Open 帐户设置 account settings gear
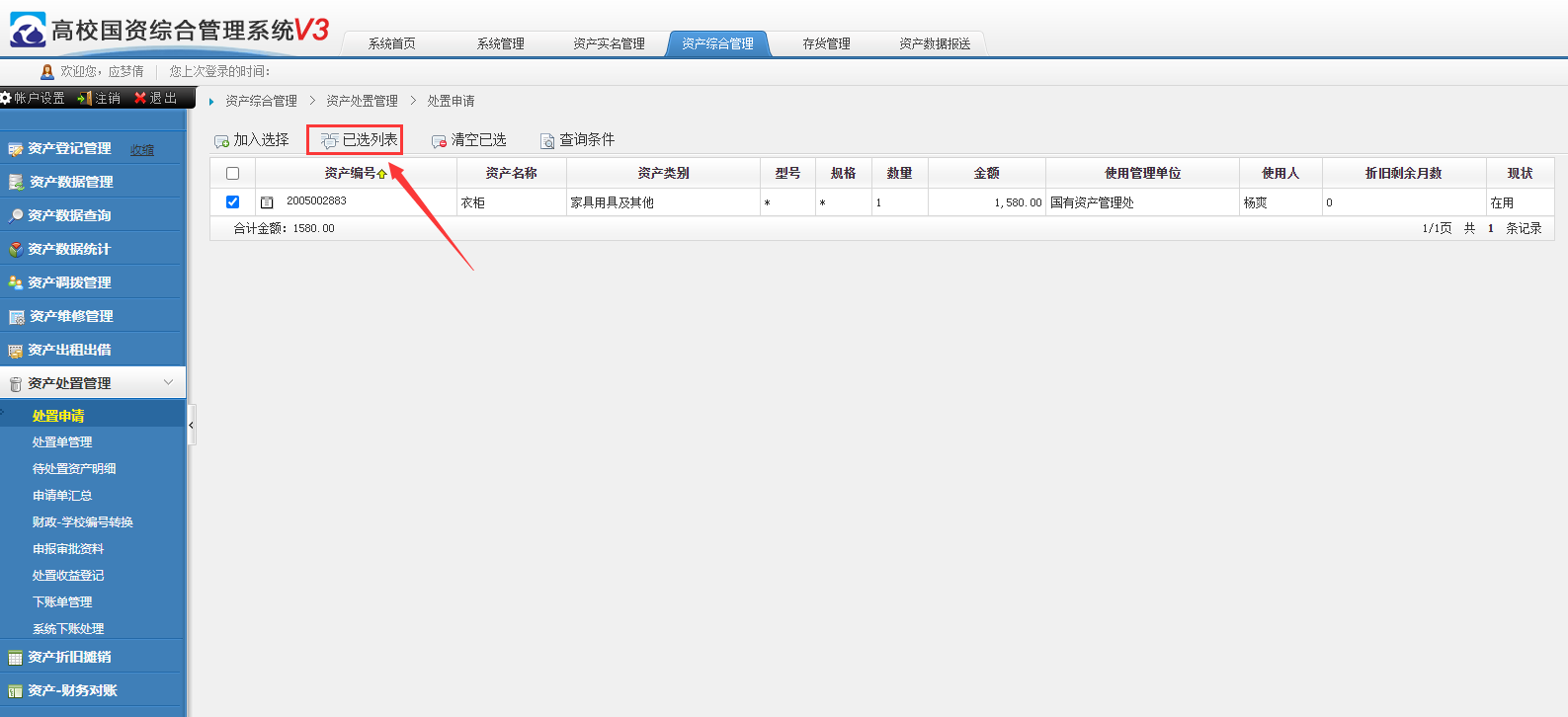 6,98
